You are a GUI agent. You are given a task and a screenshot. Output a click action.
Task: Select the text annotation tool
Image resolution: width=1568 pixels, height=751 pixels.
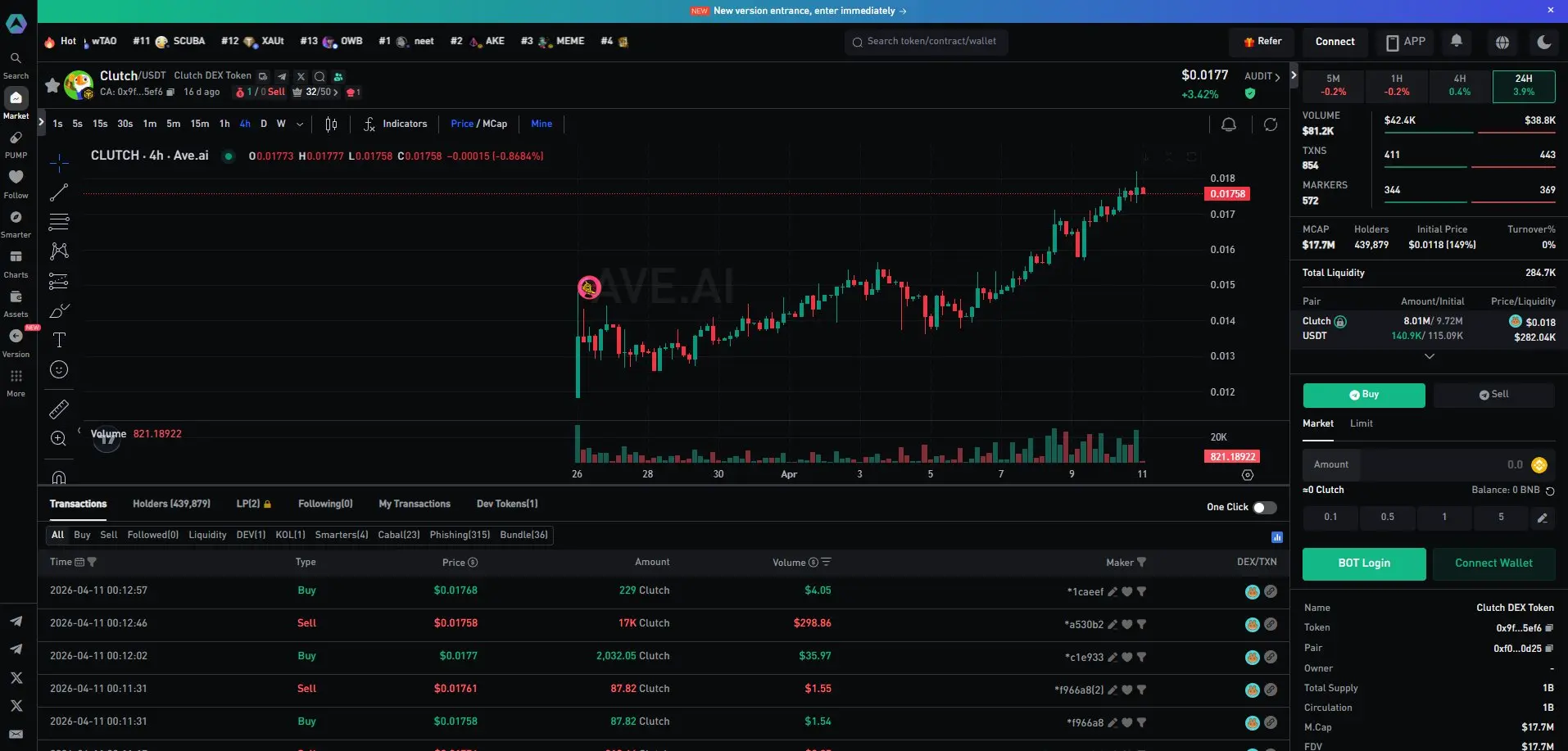coord(59,340)
